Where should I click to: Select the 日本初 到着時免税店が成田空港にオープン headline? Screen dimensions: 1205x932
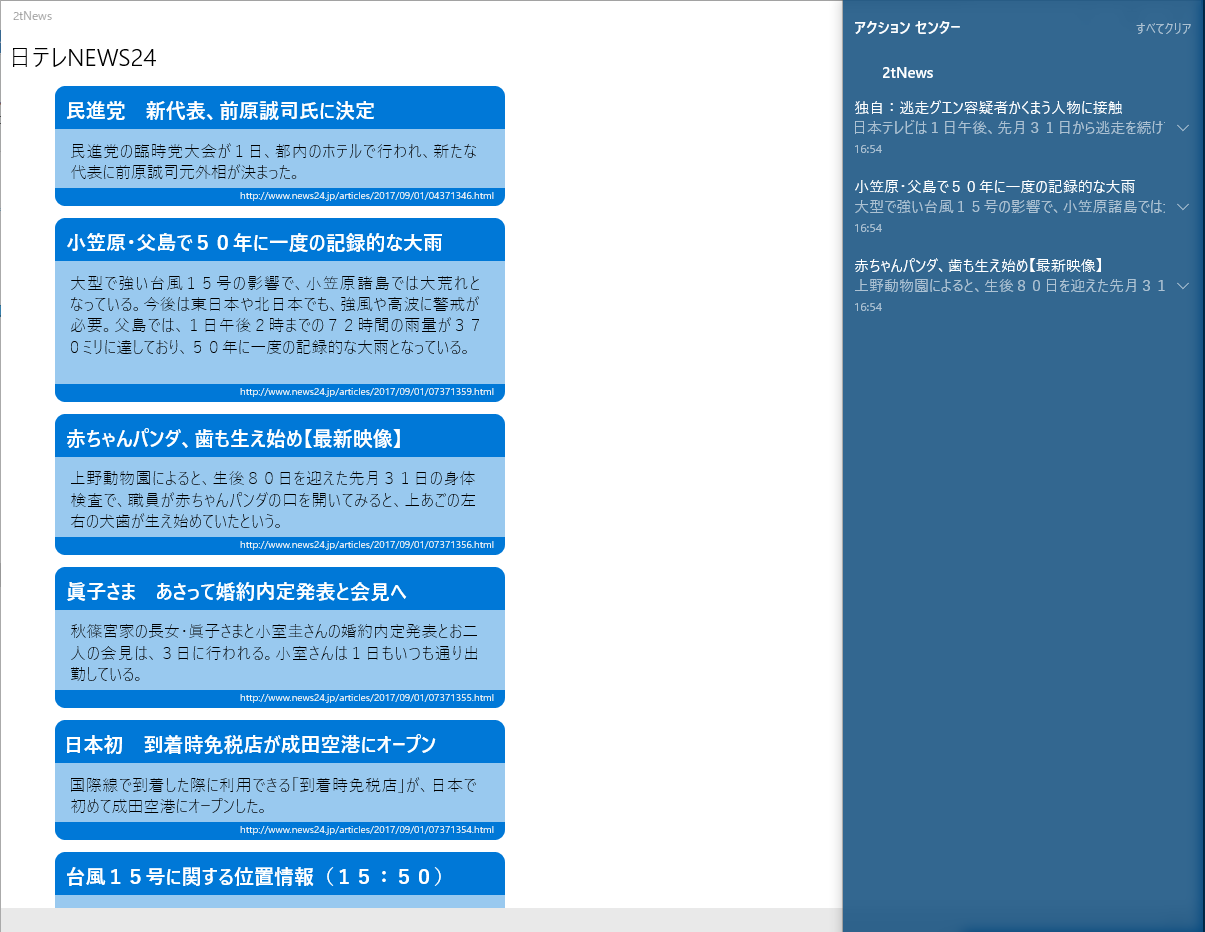[x=251, y=745]
